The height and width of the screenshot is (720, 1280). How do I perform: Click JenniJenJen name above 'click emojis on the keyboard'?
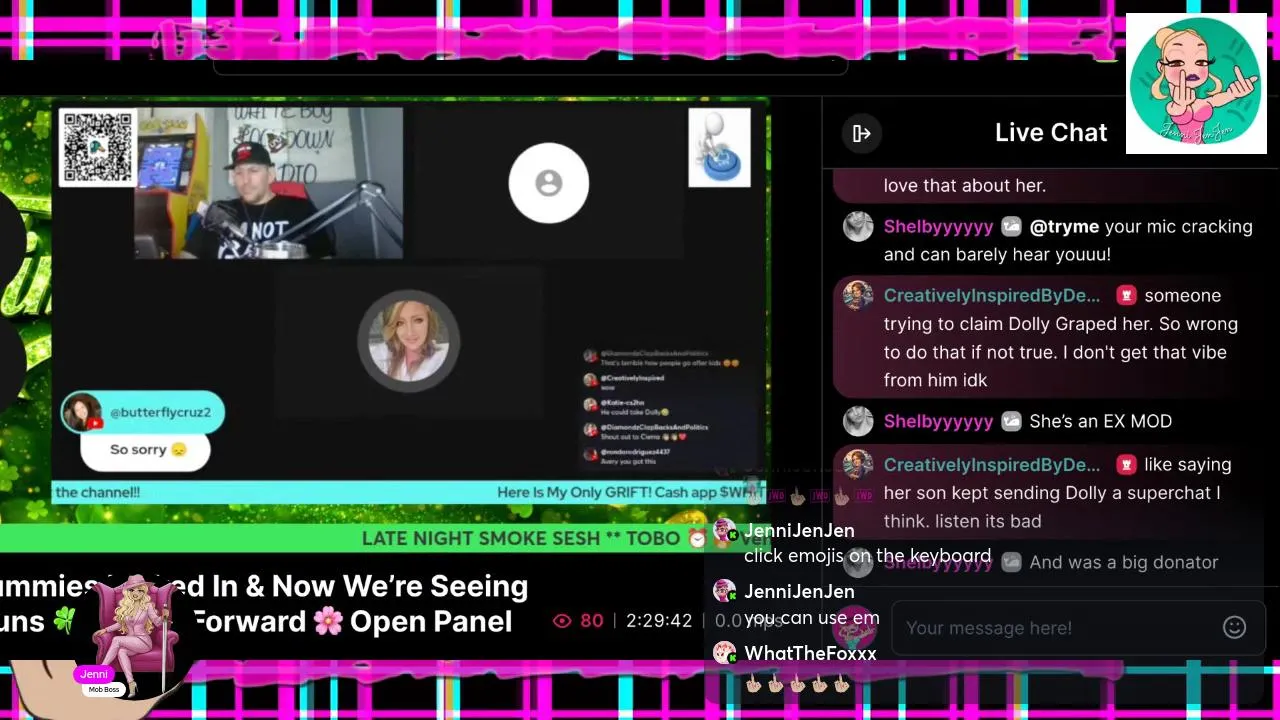click(x=799, y=531)
